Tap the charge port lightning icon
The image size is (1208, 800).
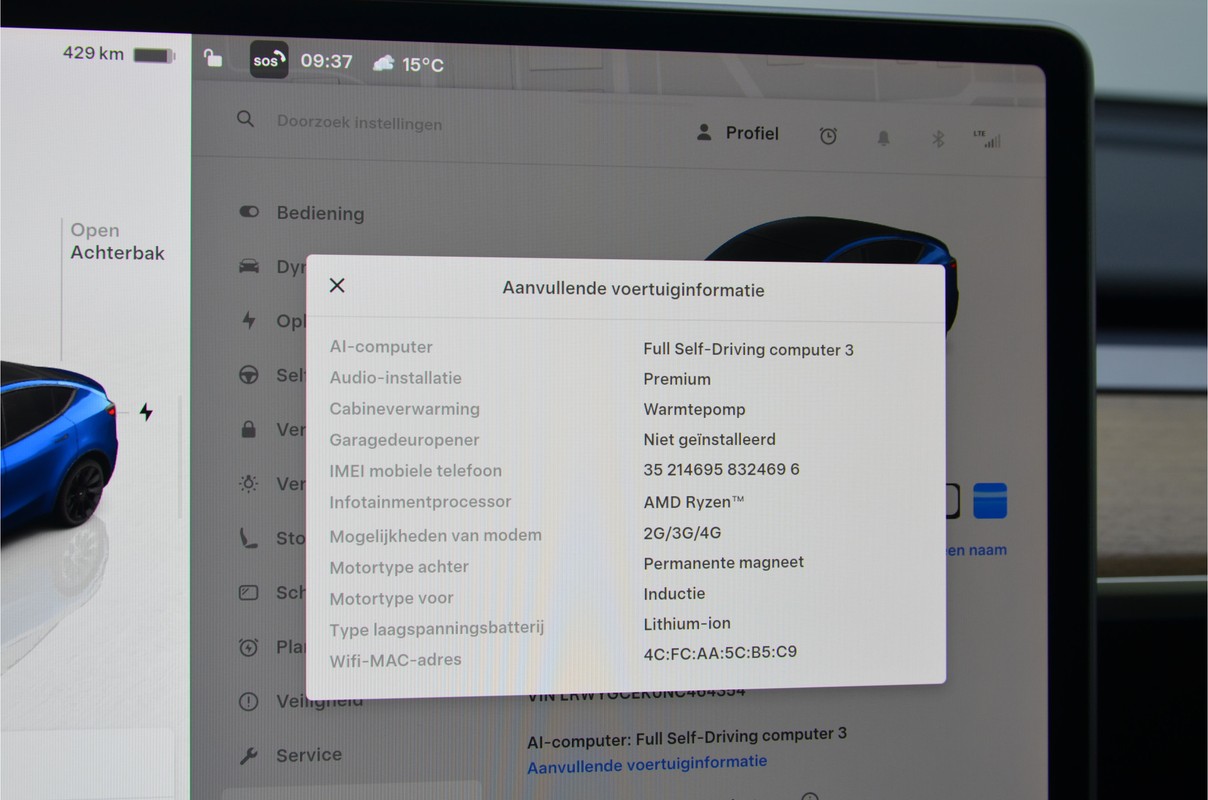coord(146,412)
